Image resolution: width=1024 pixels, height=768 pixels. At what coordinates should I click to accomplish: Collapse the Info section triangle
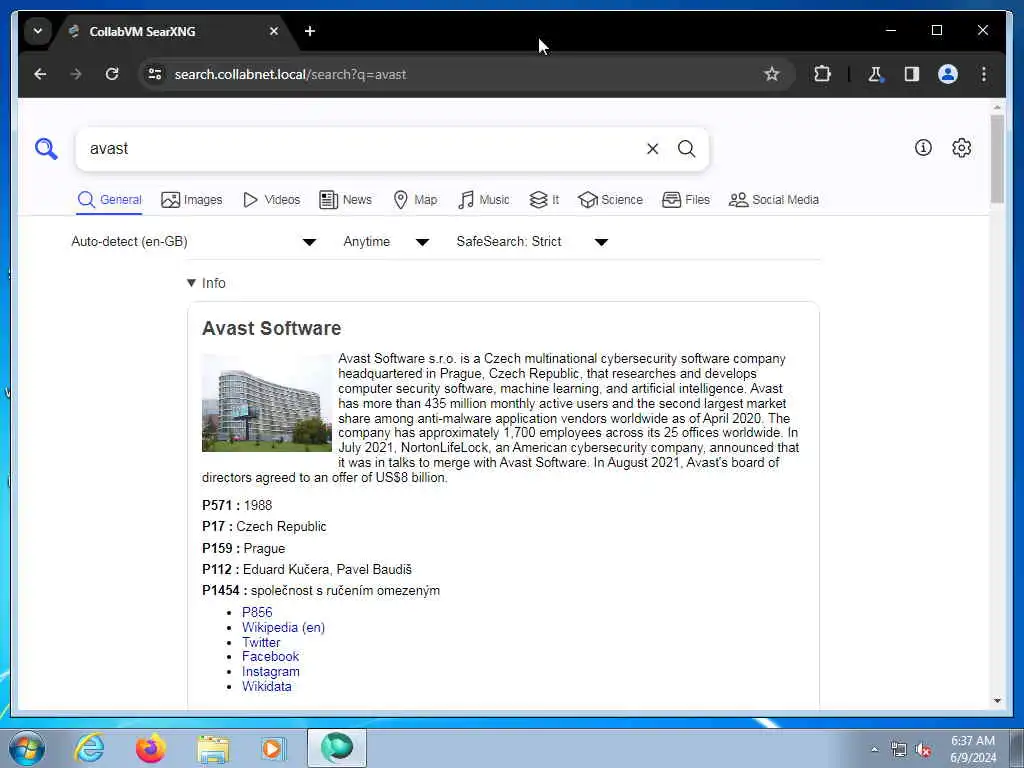pyautogui.click(x=191, y=283)
